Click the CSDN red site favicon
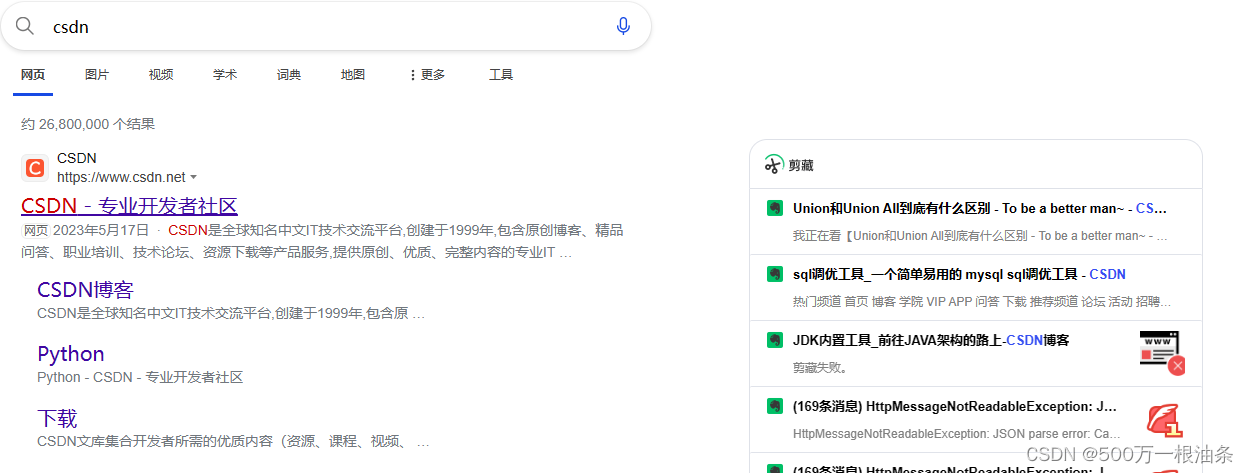 (35, 168)
